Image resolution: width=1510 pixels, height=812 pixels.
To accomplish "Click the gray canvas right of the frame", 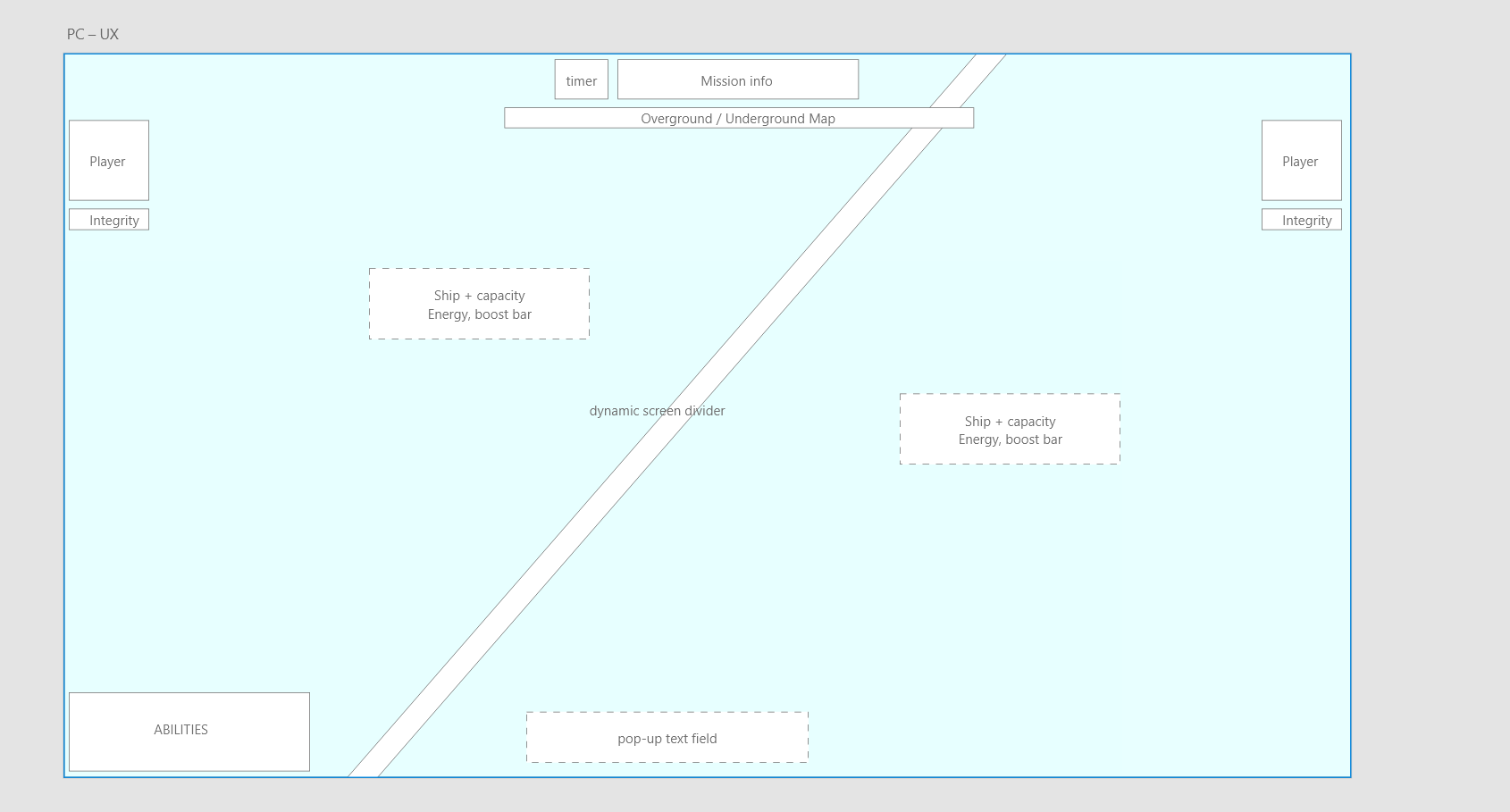I will 1430,402.
